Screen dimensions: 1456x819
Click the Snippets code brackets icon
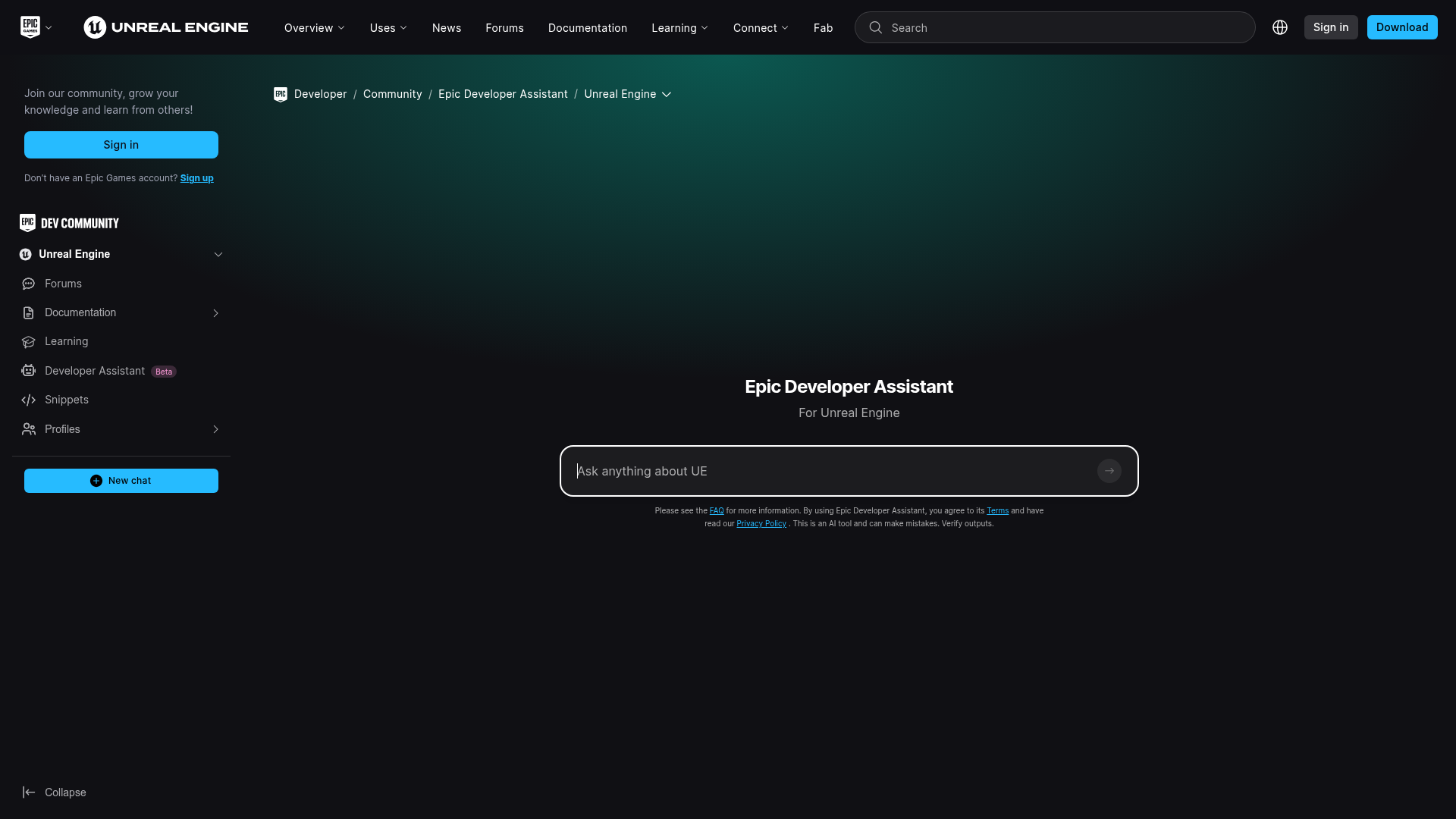[28, 400]
